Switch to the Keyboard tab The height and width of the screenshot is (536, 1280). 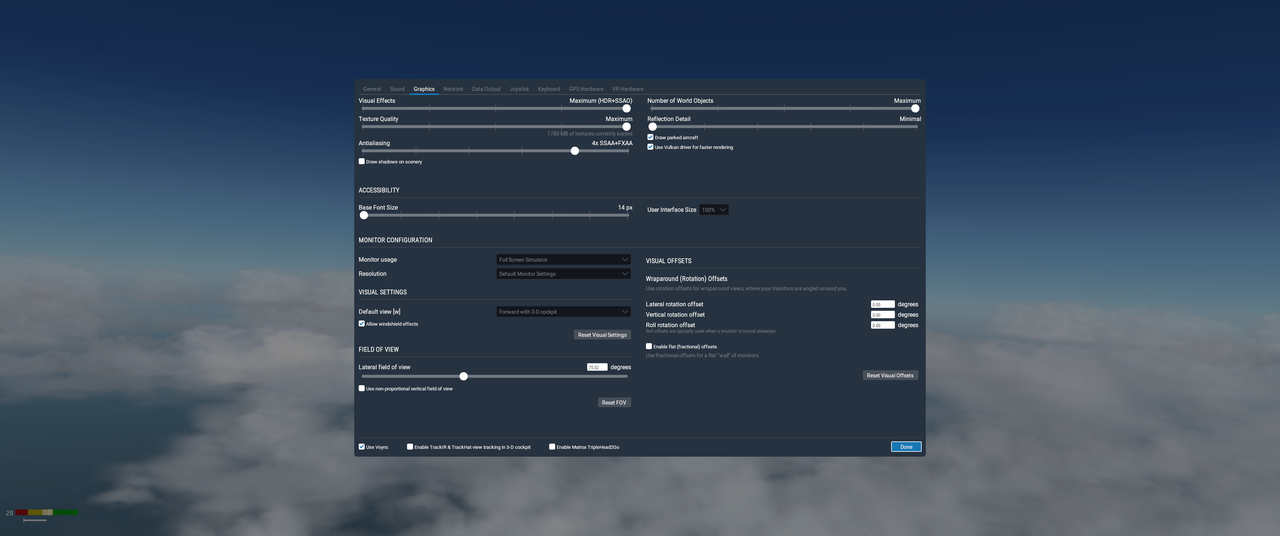coord(549,89)
